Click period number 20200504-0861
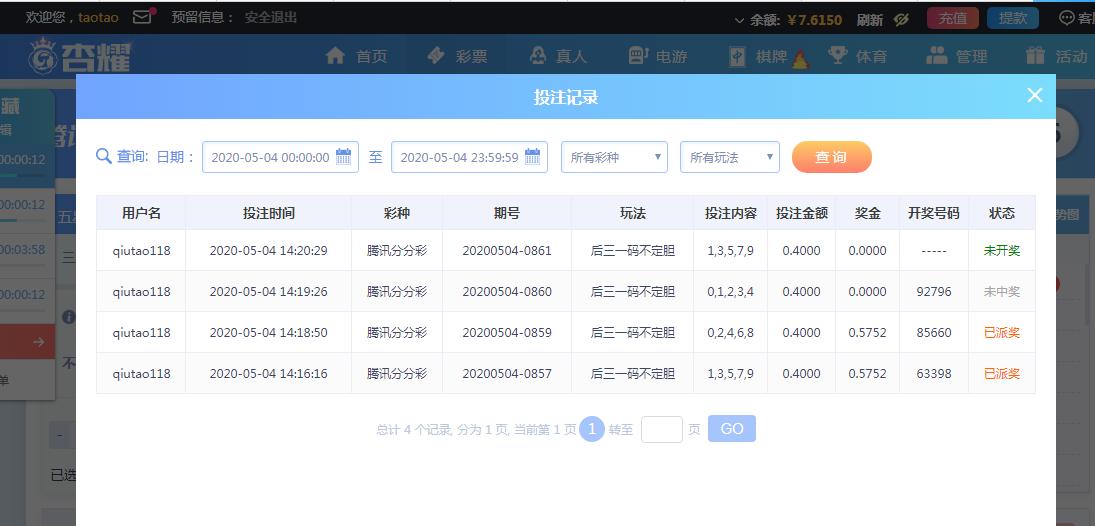 pyautogui.click(x=507, y=251)
